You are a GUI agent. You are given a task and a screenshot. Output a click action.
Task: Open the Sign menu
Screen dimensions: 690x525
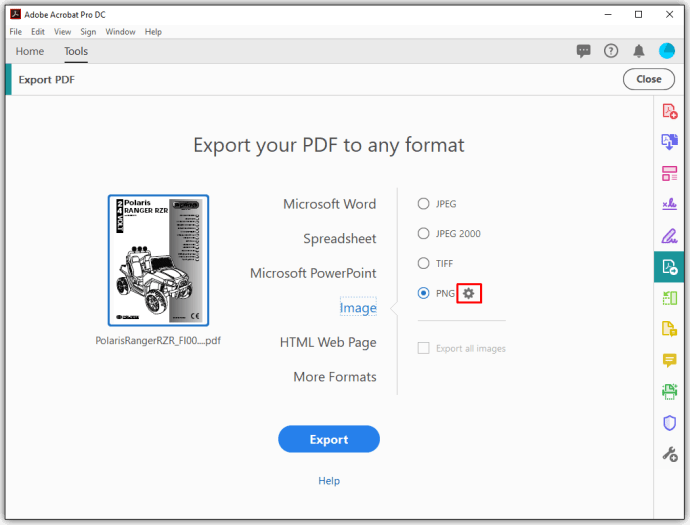tap(88, 32)
